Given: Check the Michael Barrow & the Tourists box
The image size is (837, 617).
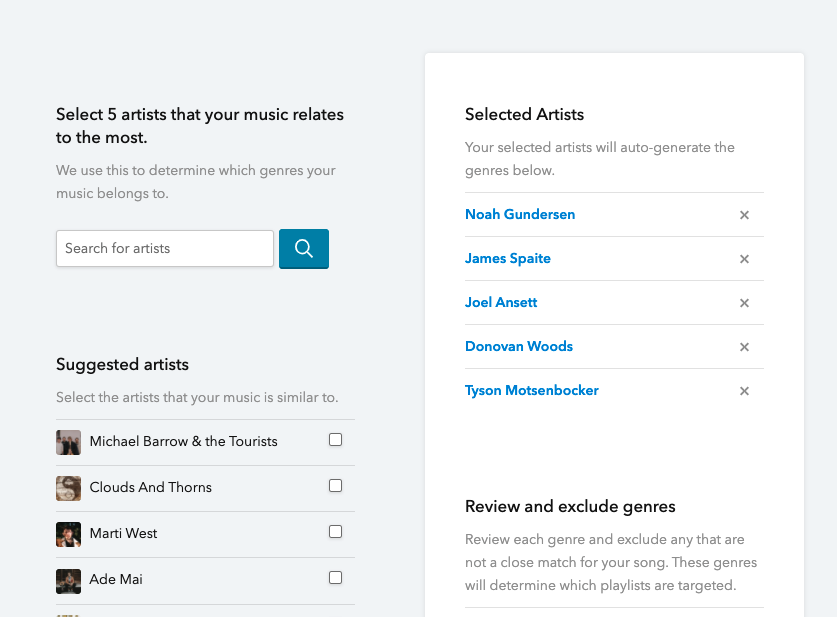Looking at the screenshot, I should pos(335,440).
